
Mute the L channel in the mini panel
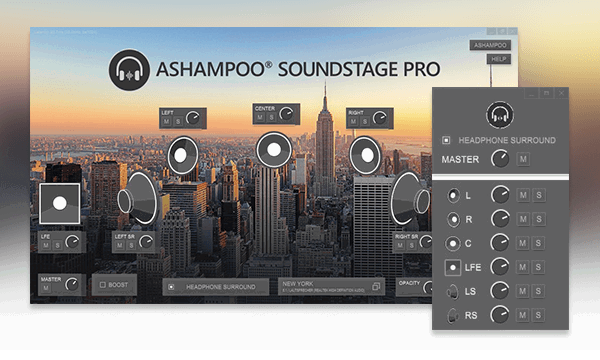(523, 195)
